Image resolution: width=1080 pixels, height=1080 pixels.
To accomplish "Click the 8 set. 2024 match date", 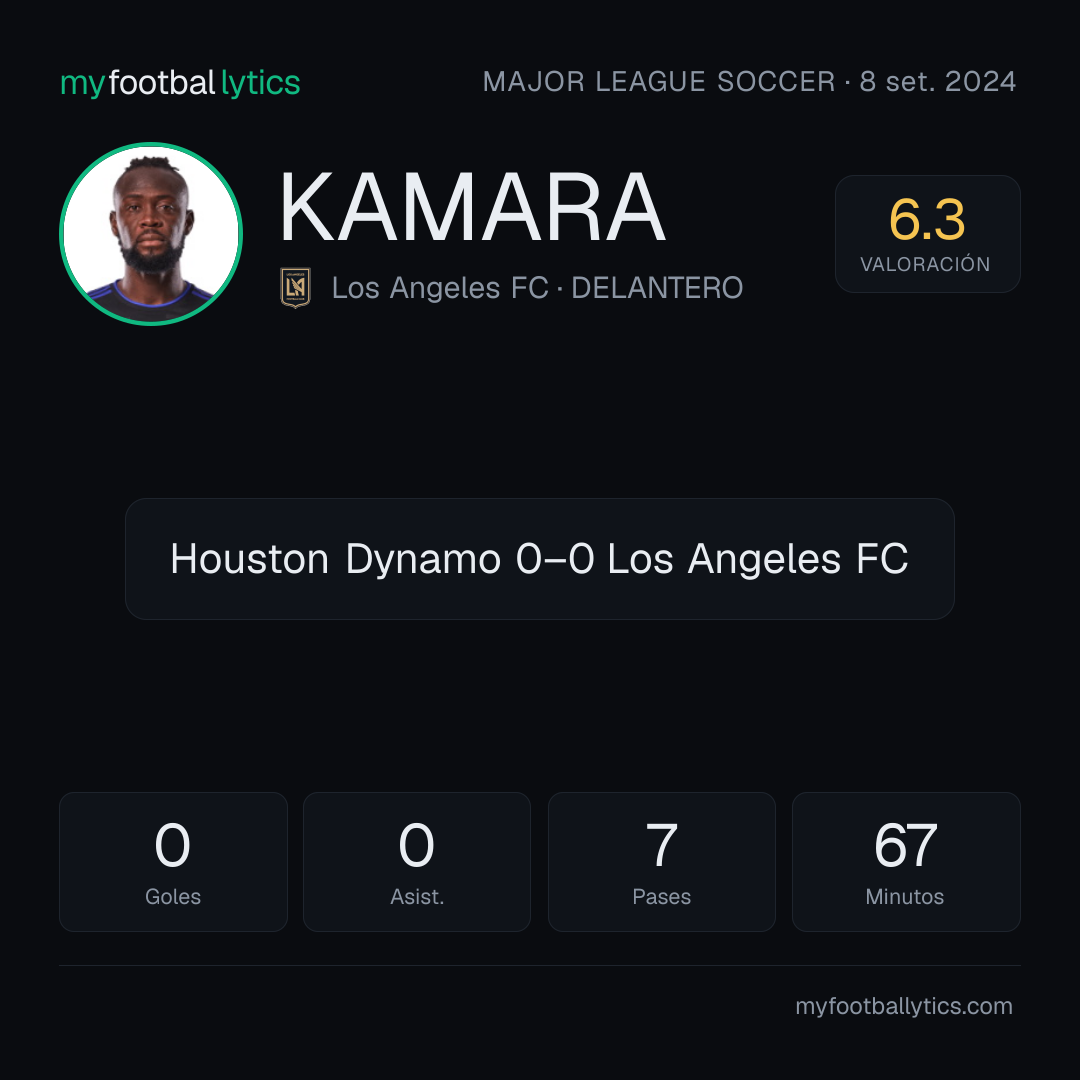I will 937,82.
